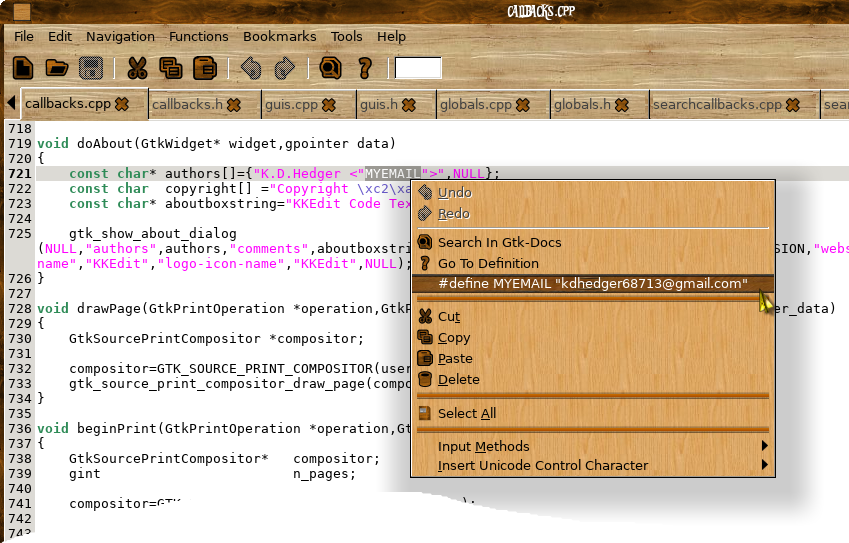Close the callbacks.cpp tab
Screen dimensions: 849x543
[x=122, y=104]
